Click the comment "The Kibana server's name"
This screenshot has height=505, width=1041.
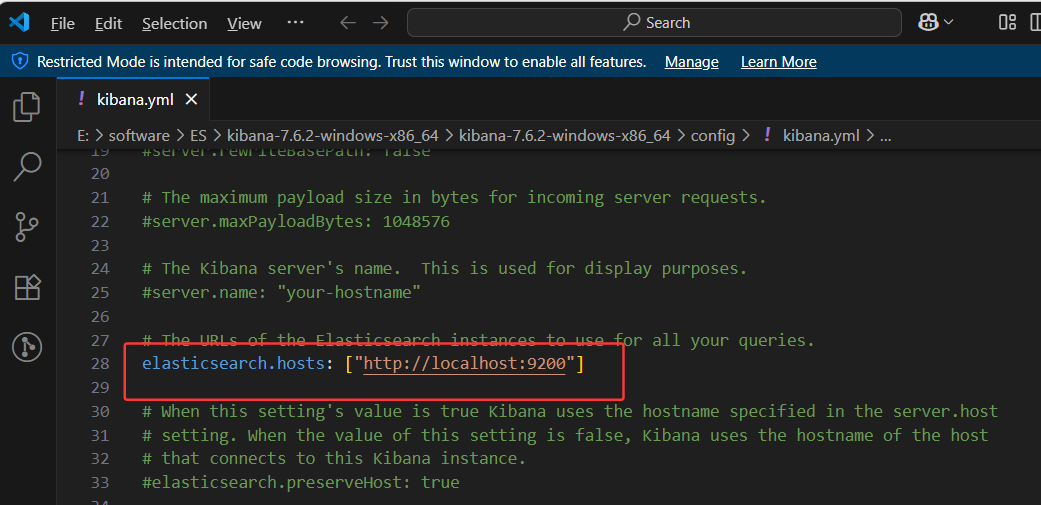(281, 269)
